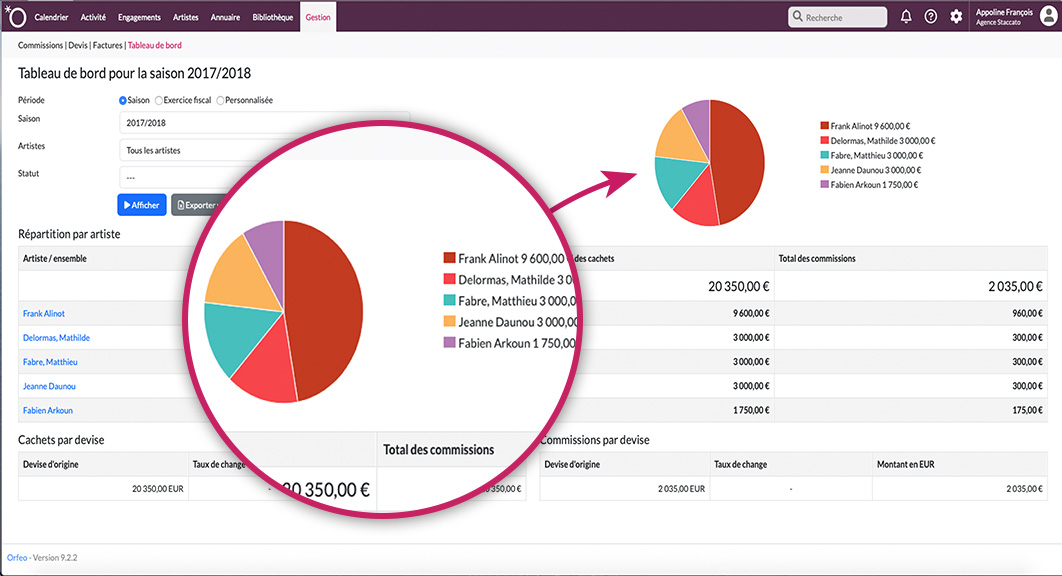Open the Engagements menu
The width and height of the screenshot is (1062, 576).
pyautogui.click(x=138, y=17)
